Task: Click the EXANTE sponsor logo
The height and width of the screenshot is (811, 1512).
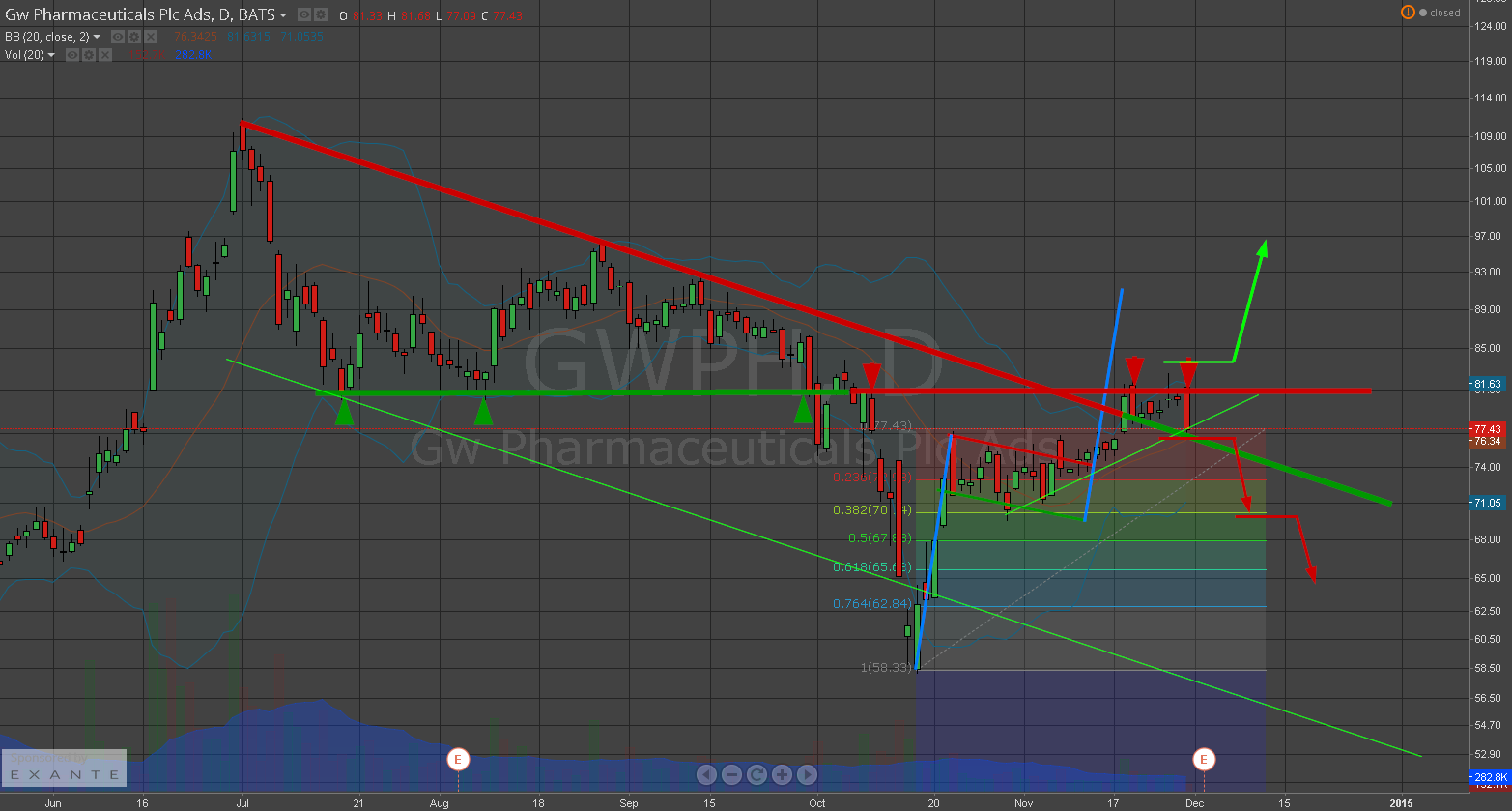Action: [64, 768]
